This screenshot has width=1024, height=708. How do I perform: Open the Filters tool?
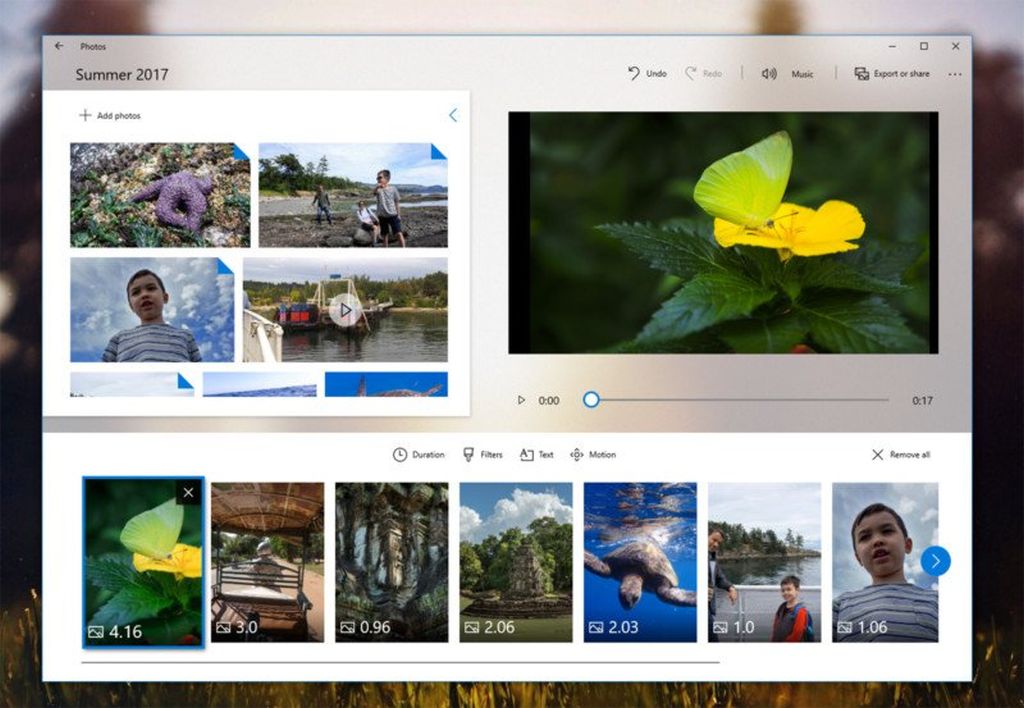tap(485, 454)
